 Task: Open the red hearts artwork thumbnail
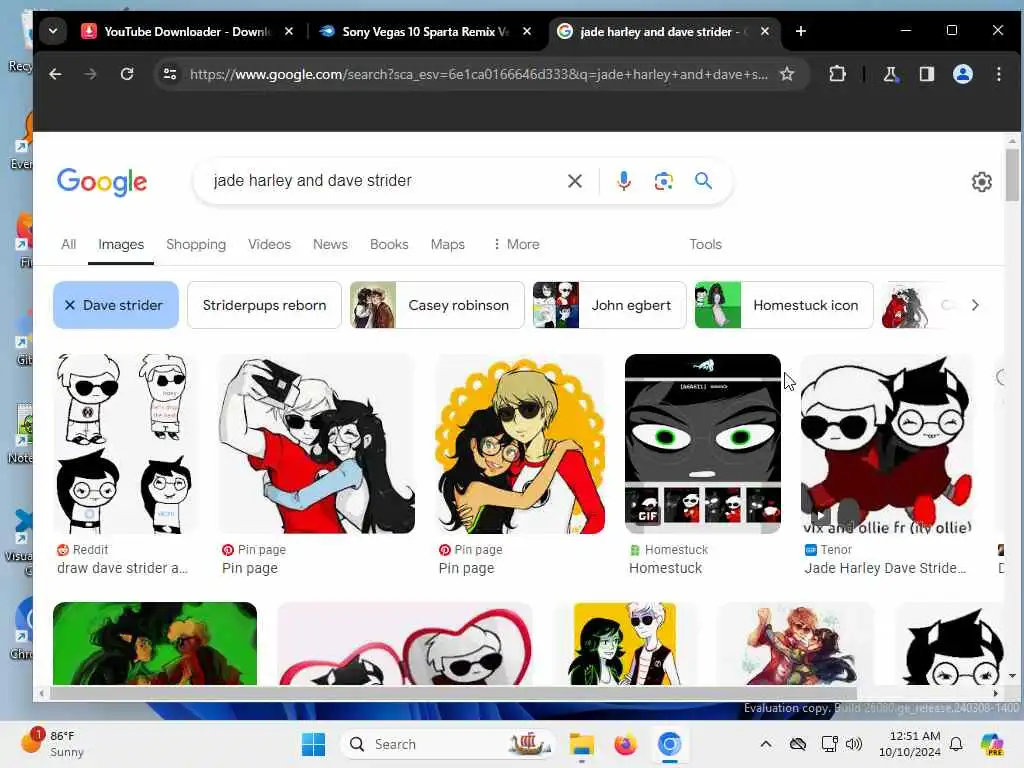tap(405, 643)
